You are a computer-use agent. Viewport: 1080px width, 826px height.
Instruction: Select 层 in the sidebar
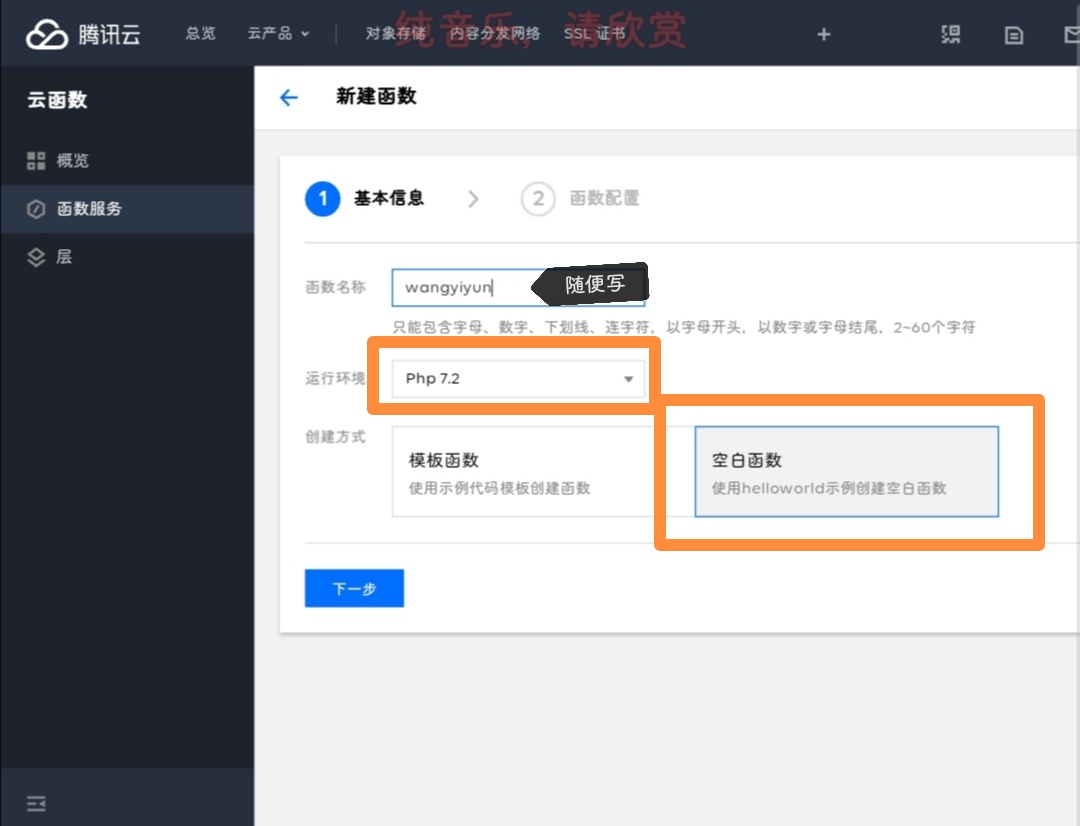(x=127, y=257)
